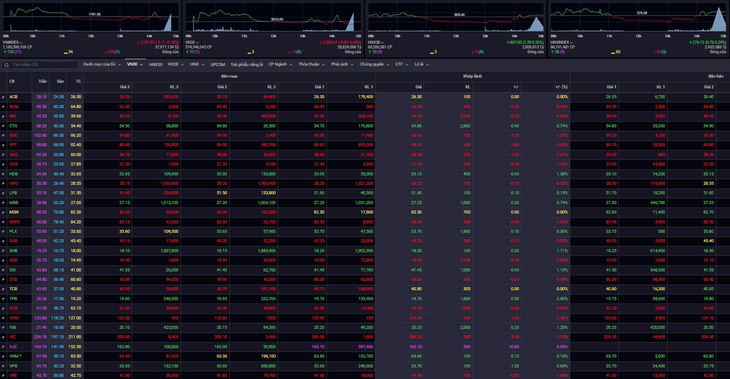Click the pin icon beside FPT

click(x=3, y=145)
